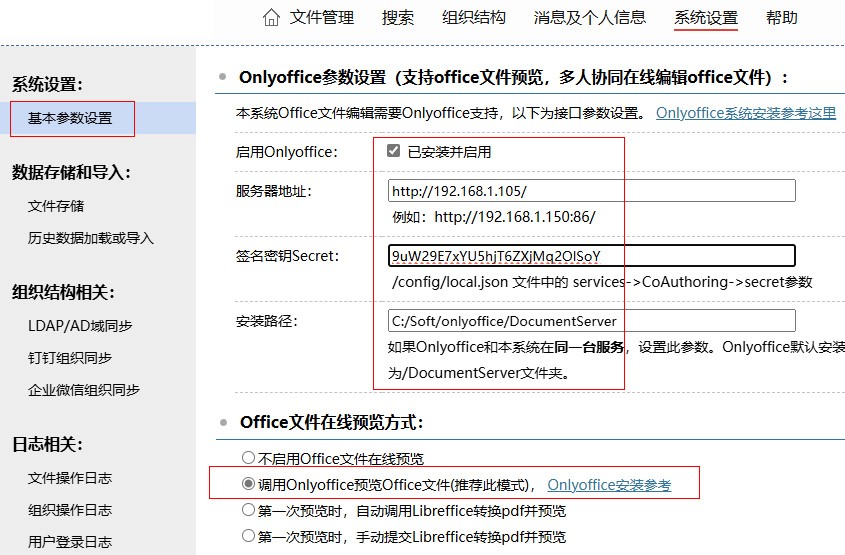Open 企业微信组织同步 settings

[x=84, y=390]
